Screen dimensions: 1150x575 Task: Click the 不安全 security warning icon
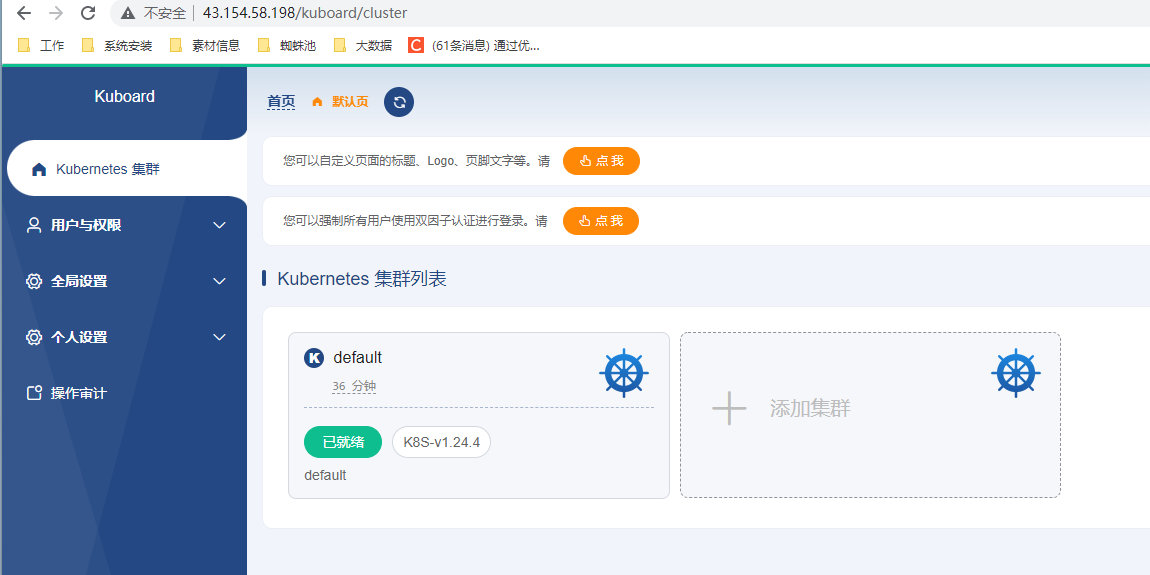pyautogui.click(x=128, y=13)
